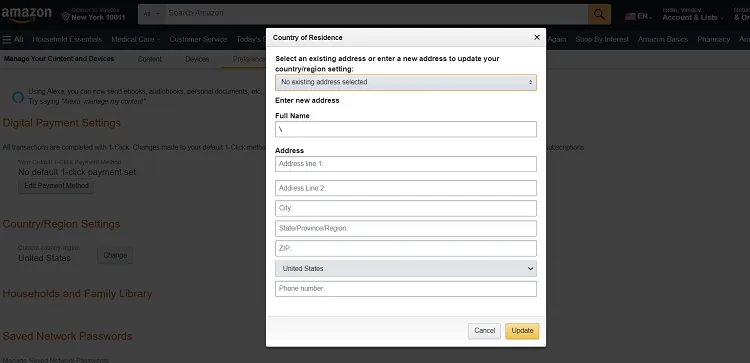Expand Saved Network Passwords section
This screenshot has width=750, height=363.
click(67, 336)
